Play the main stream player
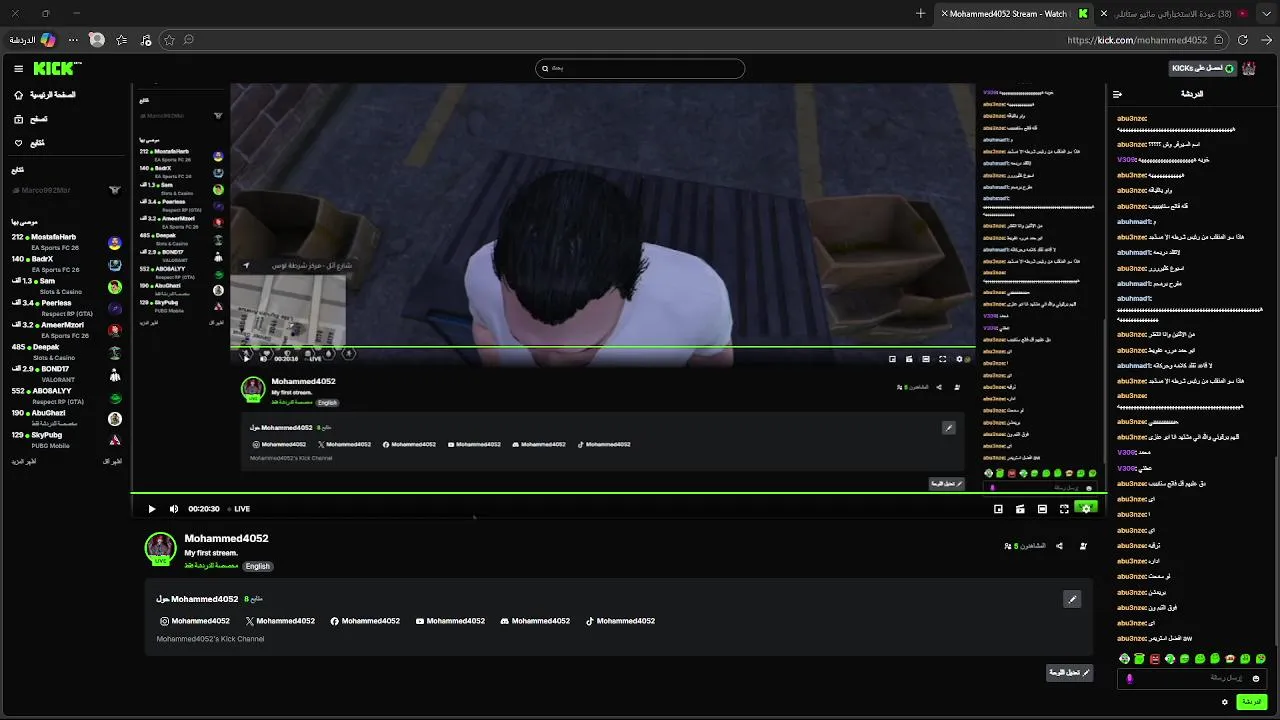 (151, 509)
